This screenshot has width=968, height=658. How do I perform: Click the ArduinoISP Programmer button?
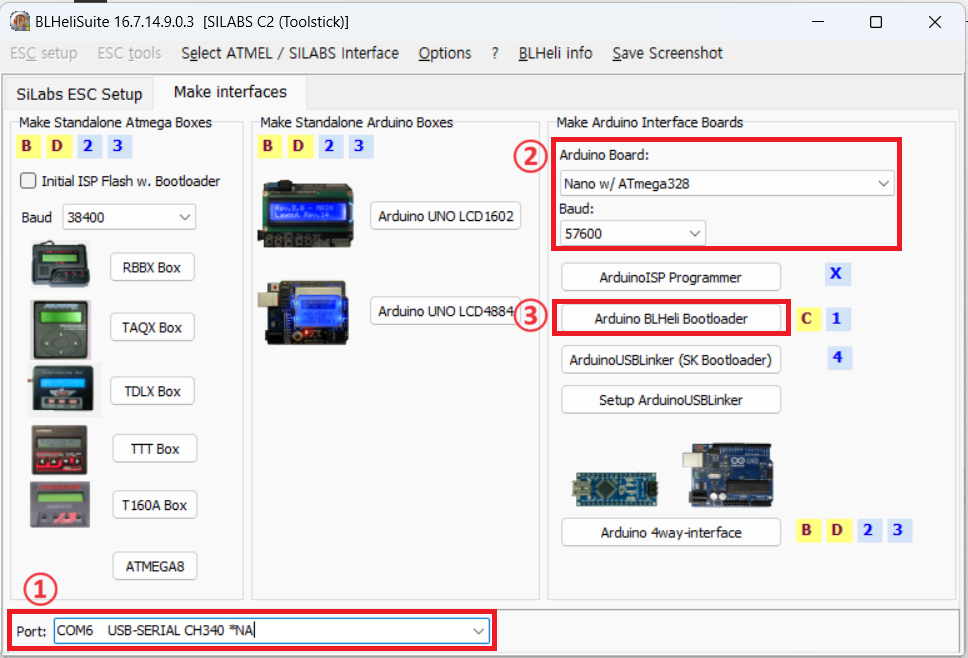click(670, 278)
